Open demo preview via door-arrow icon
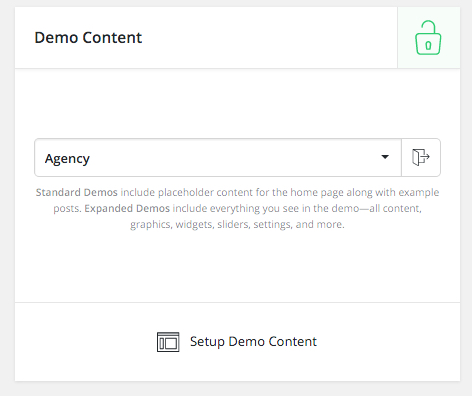This screenshot has width=472, height=396. [421, 157]
